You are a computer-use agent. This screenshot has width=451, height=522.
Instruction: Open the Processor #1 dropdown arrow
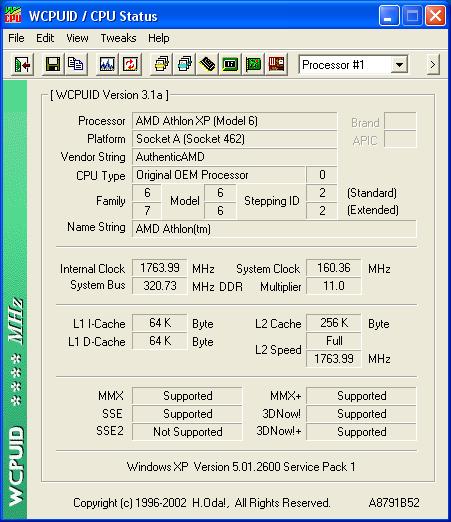399,64
